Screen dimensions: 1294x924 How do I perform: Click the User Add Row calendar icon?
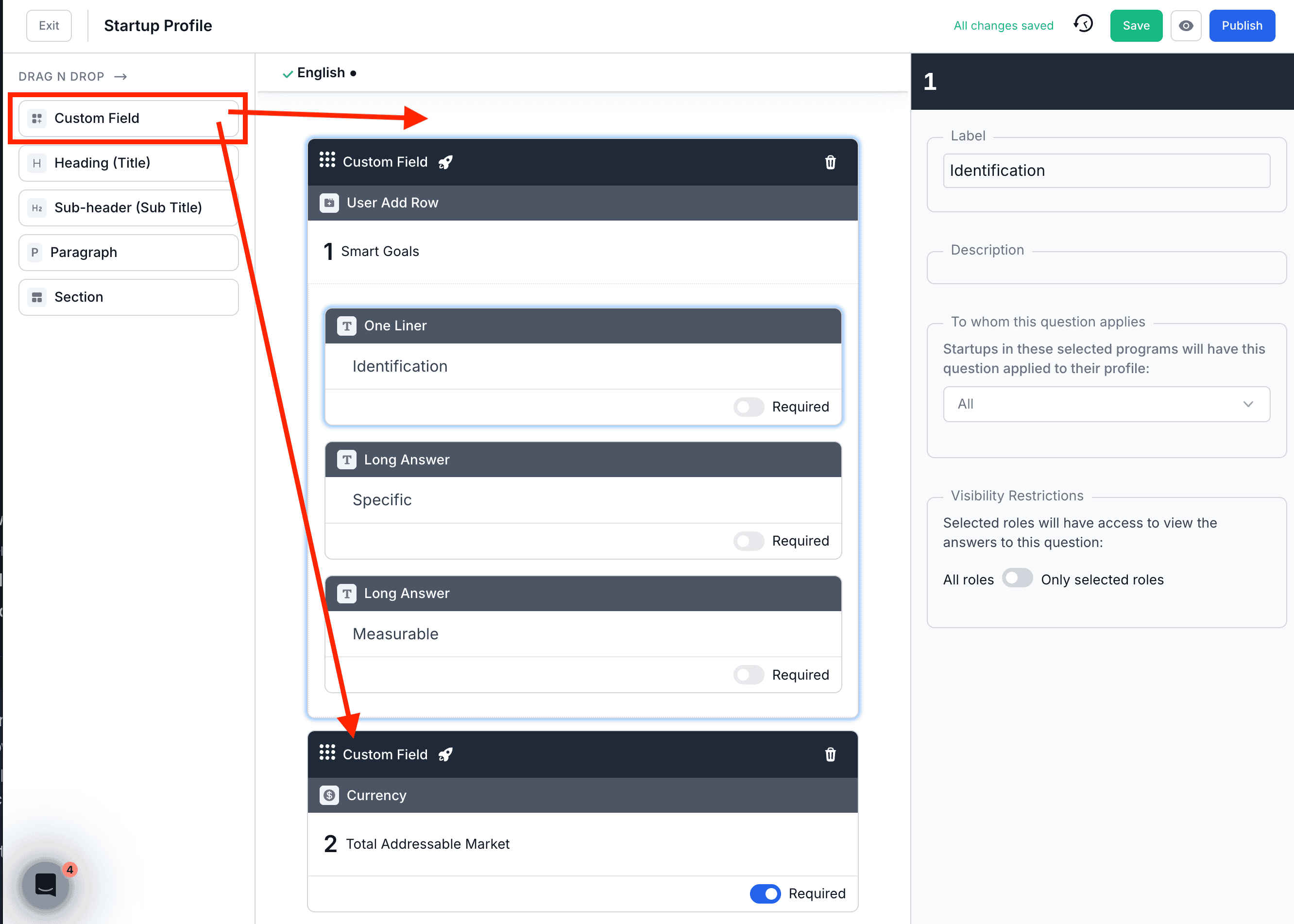pyautogui.click(x=329, y=203)
